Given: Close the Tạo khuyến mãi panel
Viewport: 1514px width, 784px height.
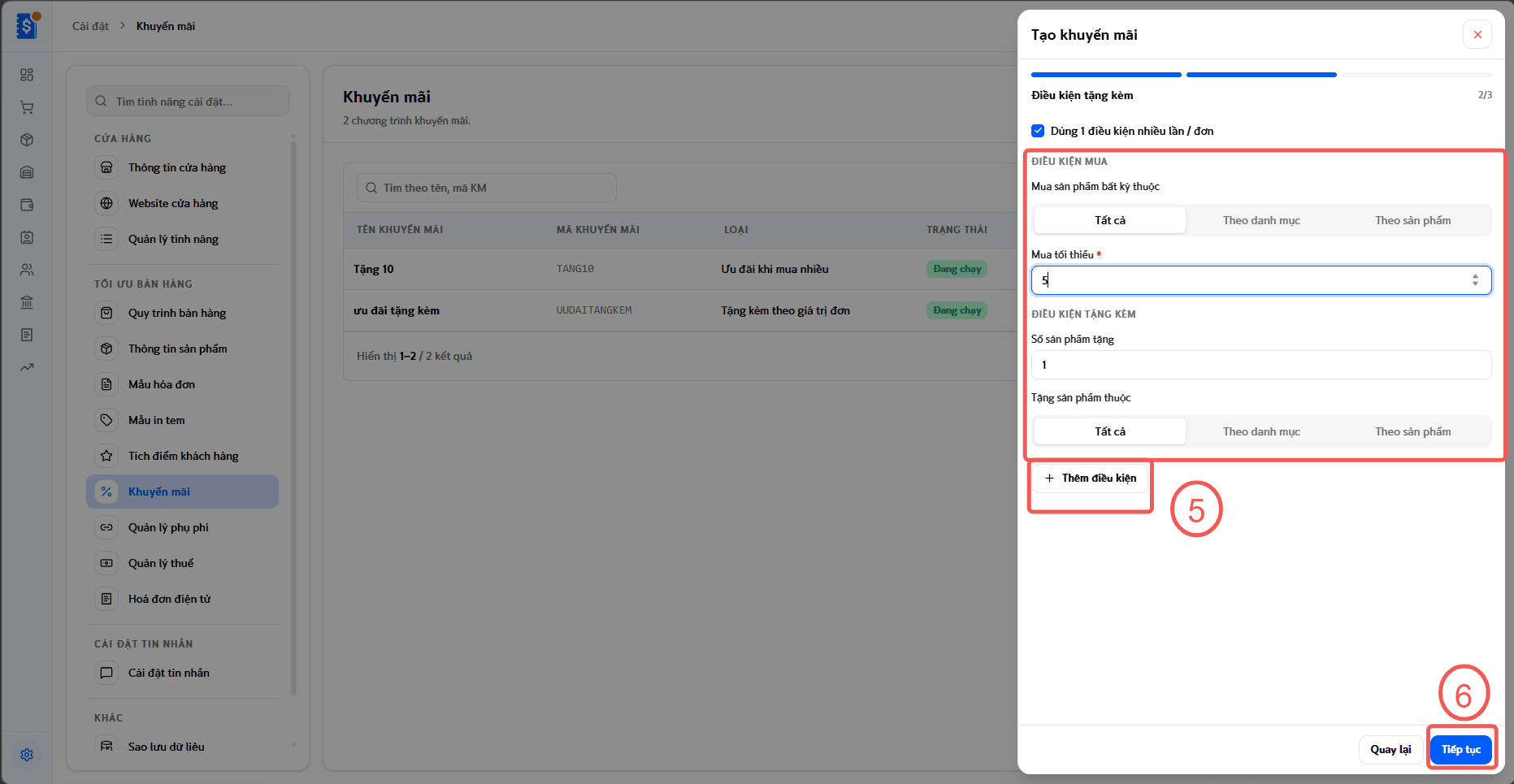Looking at the screenshot, I should coord(1477,34).
